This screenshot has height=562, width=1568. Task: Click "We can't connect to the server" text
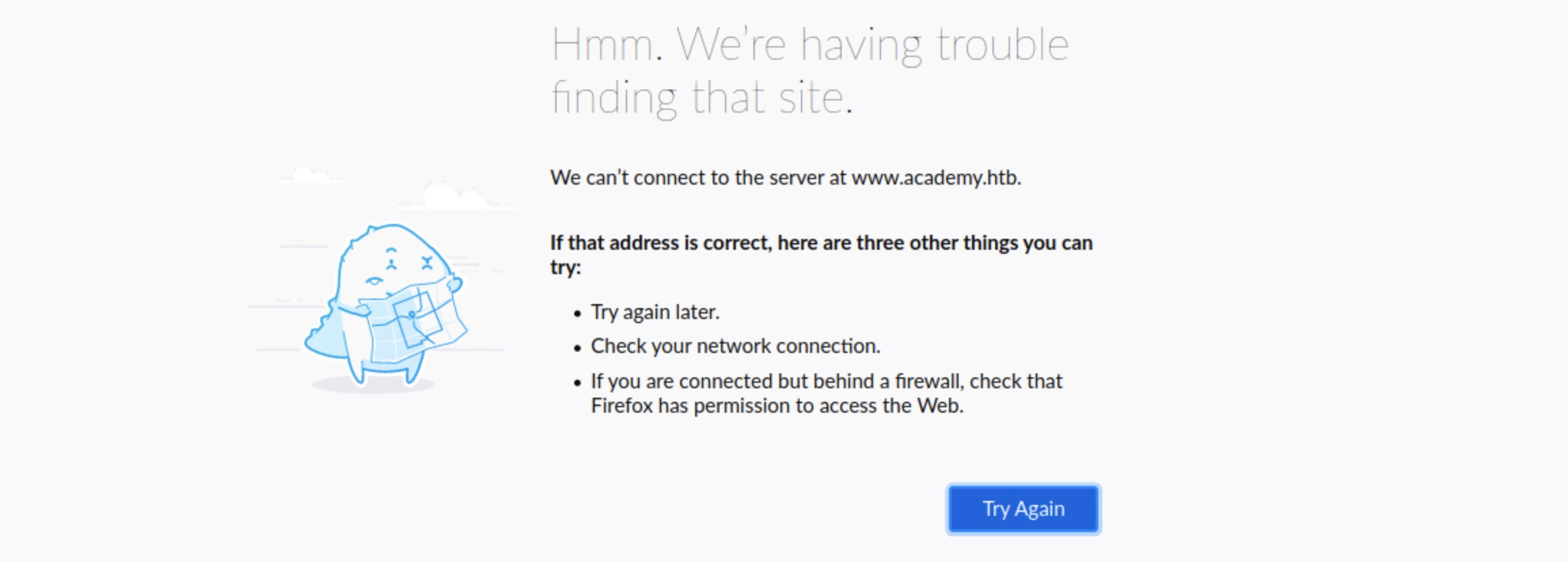(698, 178)
